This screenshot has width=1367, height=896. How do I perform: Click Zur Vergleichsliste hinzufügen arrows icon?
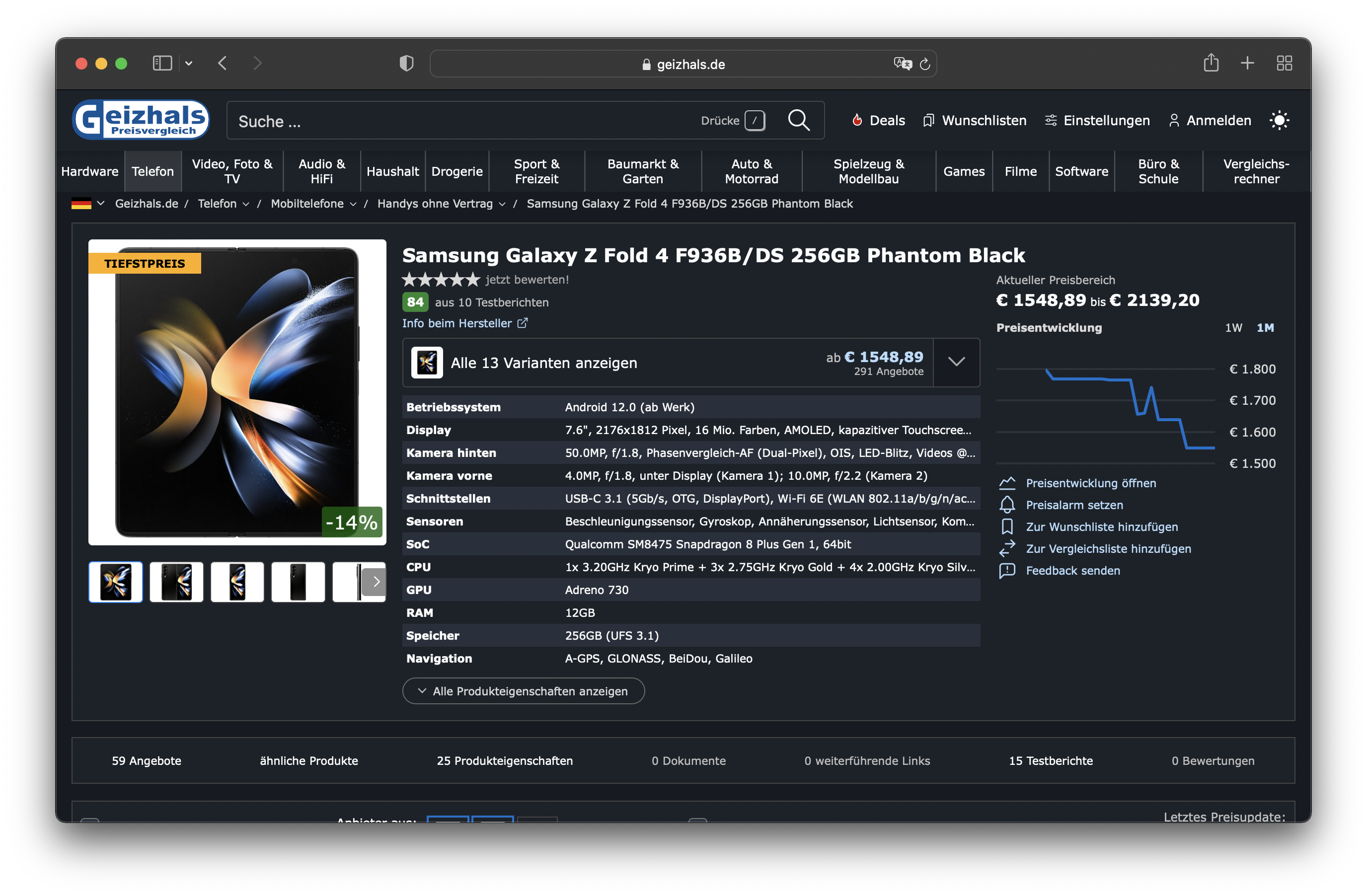pos(1007,548)
